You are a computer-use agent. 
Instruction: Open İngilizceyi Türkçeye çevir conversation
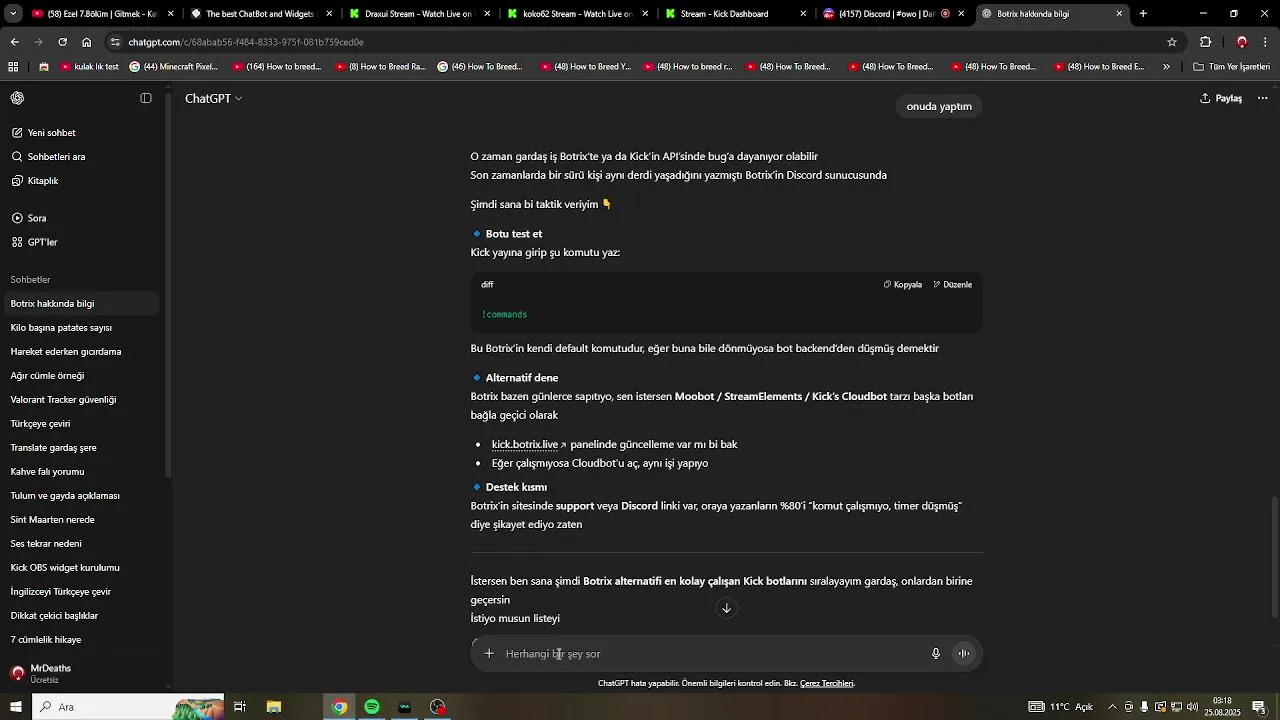click(x=80, y=592)
